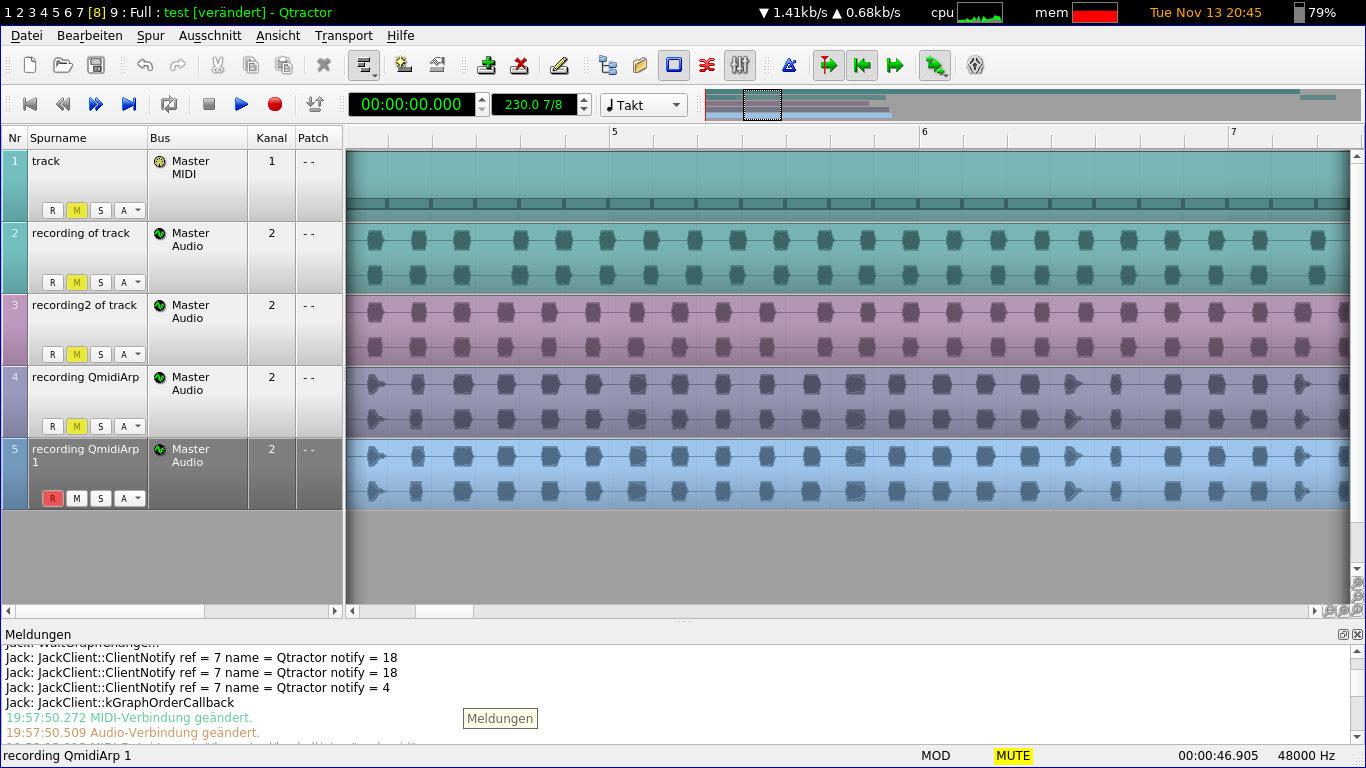Toggle the Mixer window button

740,65
